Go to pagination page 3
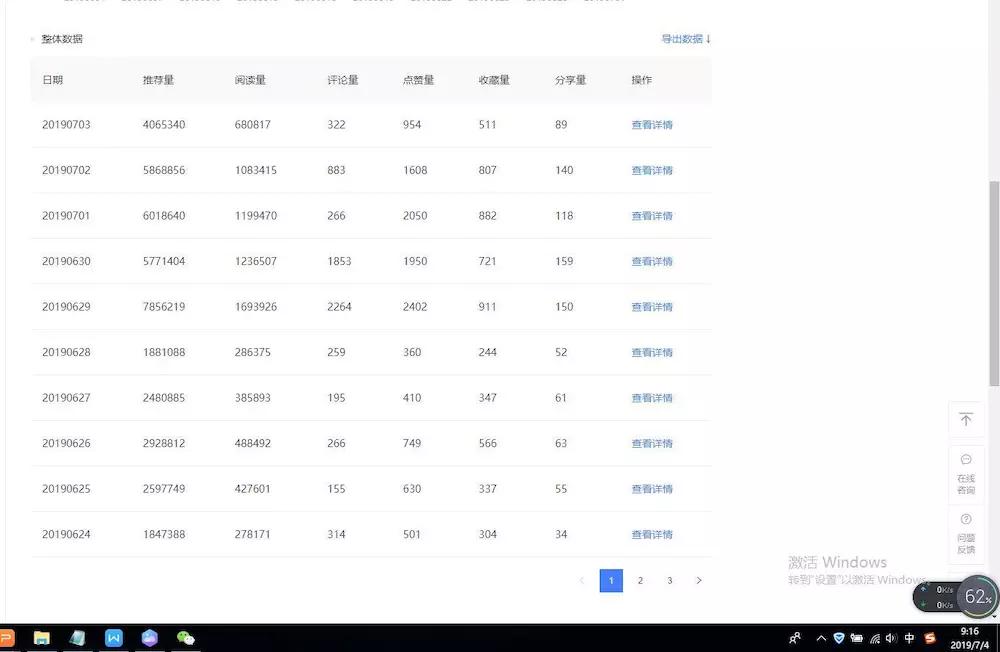The height and width of the screenshot is (652, 1000). point(670,581)
